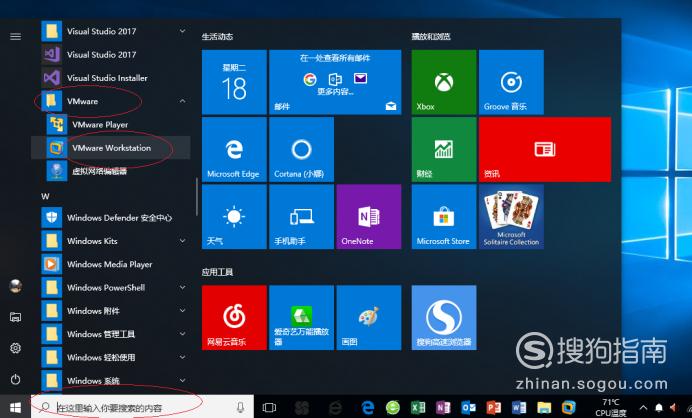Viewport: 692px width, 418px height.
Task: Click the notification bell tray icon
Action: pos(658,407)
